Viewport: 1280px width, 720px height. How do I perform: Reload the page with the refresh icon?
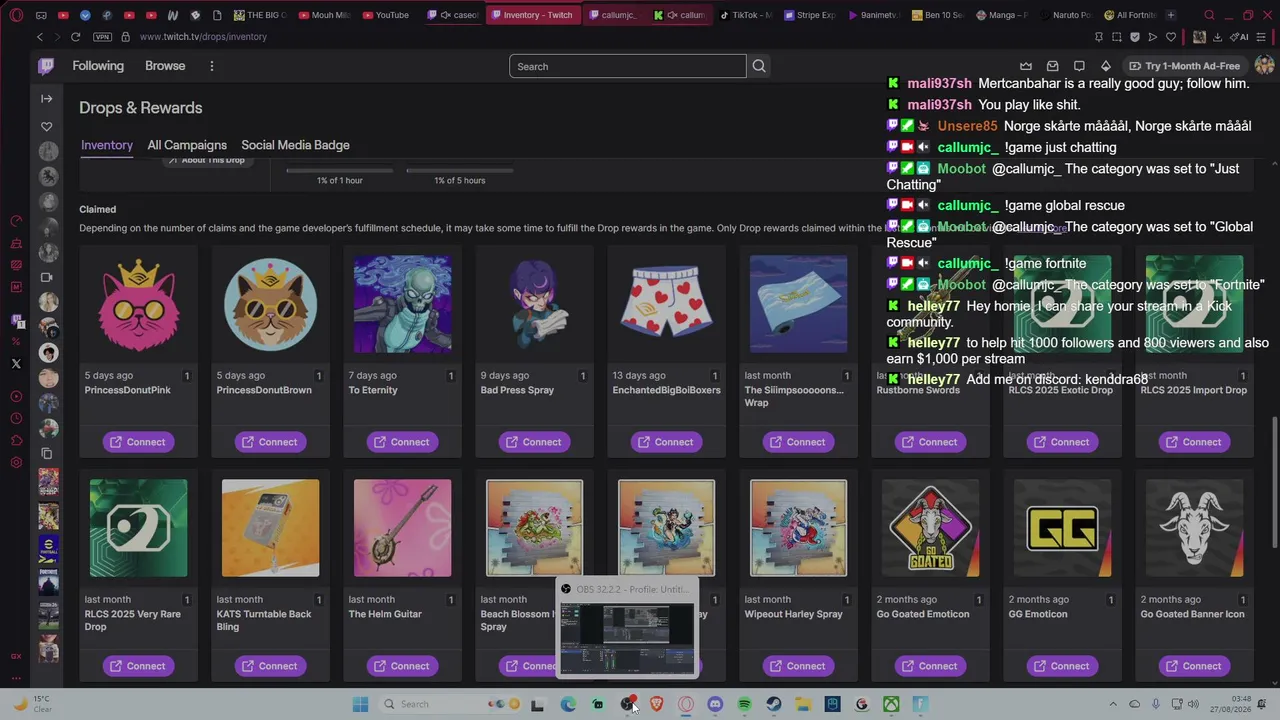point(75,37)
